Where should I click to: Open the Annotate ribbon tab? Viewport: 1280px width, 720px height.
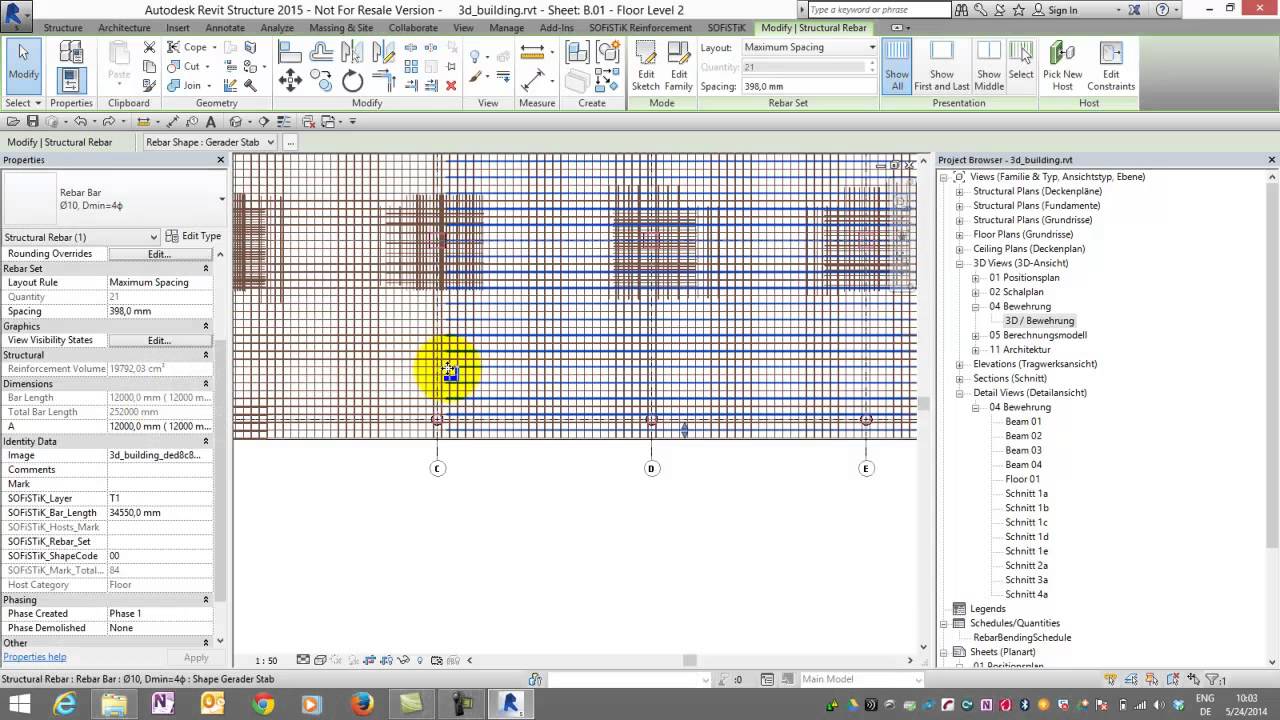click(225, 28)
